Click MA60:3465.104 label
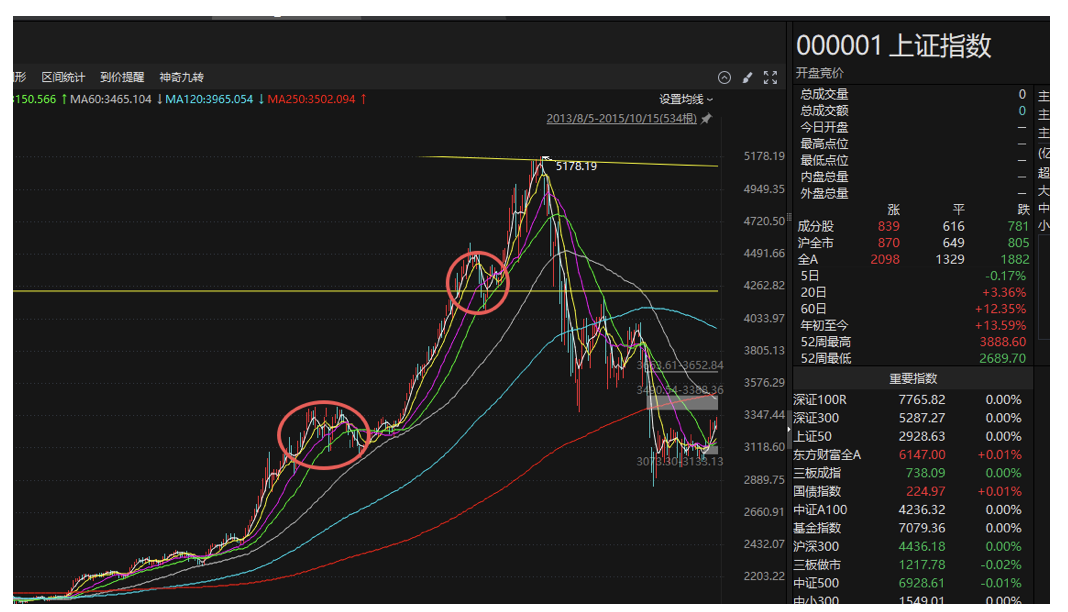The image size is (1068, 612). (x=110, y=99)
